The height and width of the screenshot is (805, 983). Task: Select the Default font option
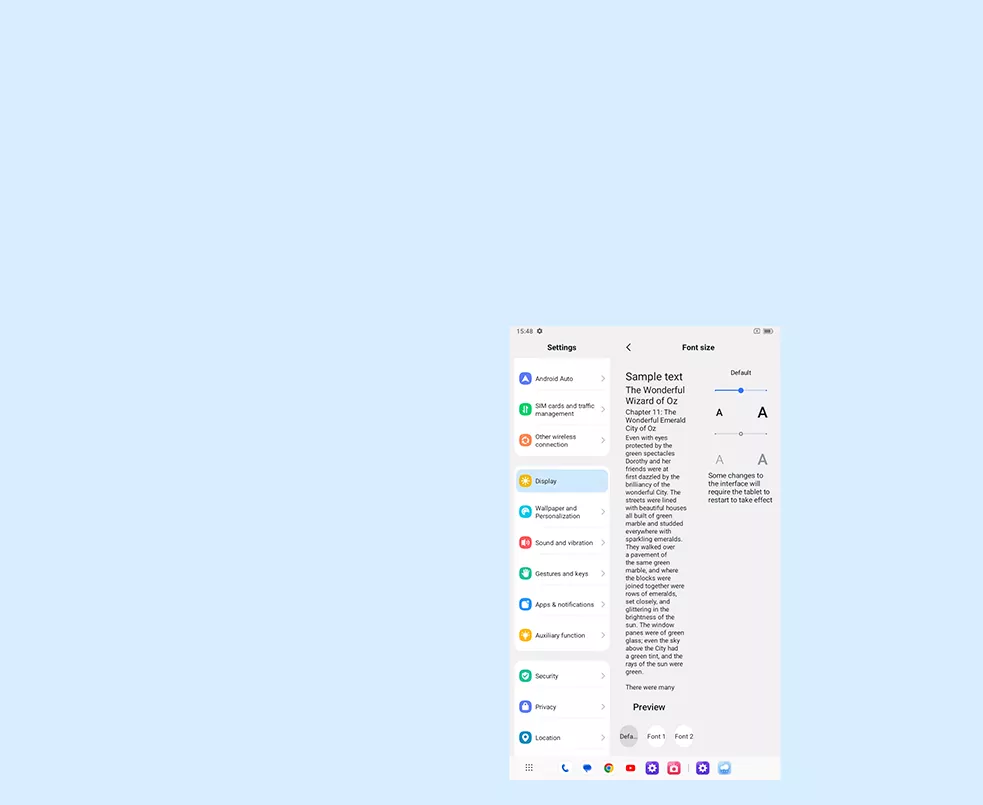628,736
